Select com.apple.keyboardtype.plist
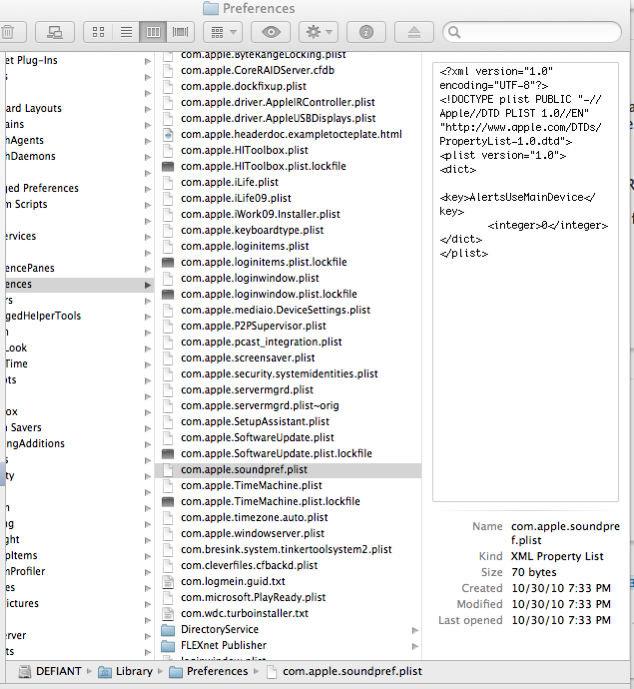Image resolution: width=634 pixels, height=689 pixels. point(252,230)
